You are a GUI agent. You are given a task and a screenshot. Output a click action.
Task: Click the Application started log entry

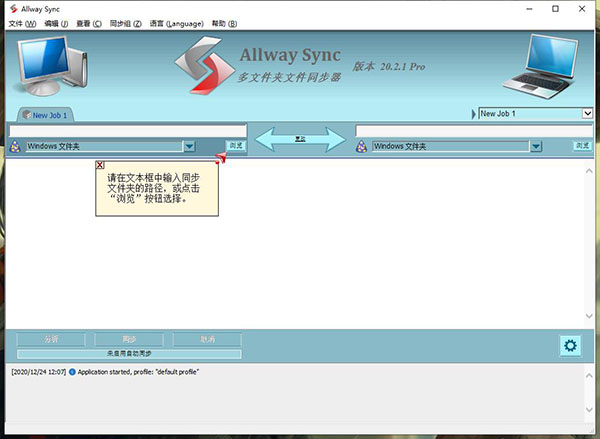[138, 372]
